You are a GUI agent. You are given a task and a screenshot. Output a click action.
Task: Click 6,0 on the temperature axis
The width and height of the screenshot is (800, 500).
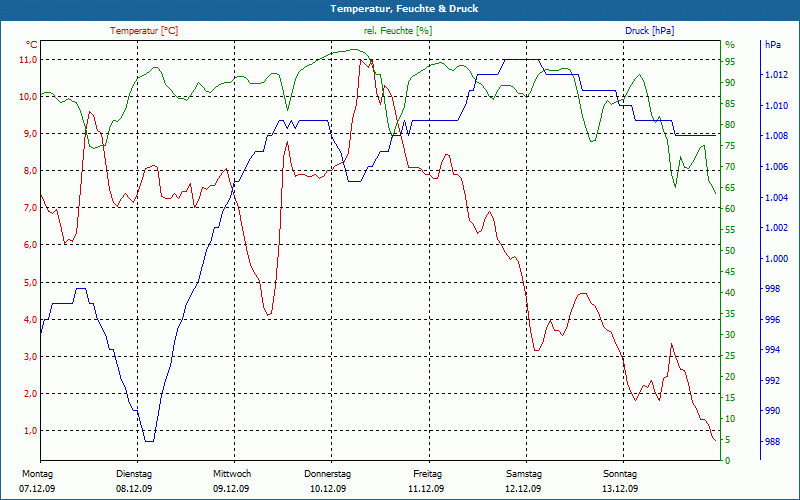click(30, 245)
